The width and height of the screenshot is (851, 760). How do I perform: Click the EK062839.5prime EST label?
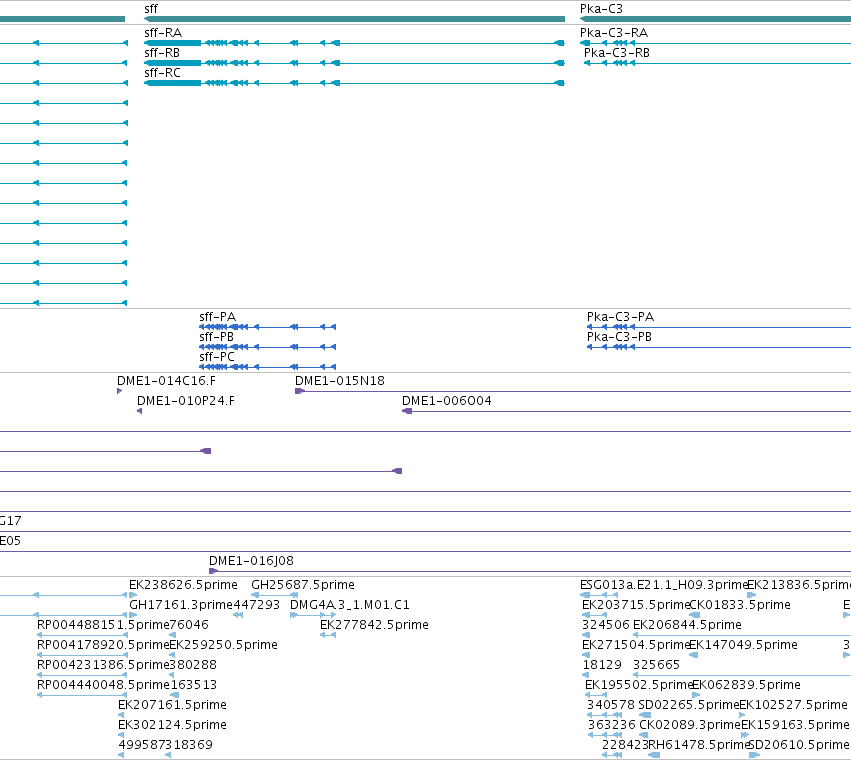pos(746,685)
